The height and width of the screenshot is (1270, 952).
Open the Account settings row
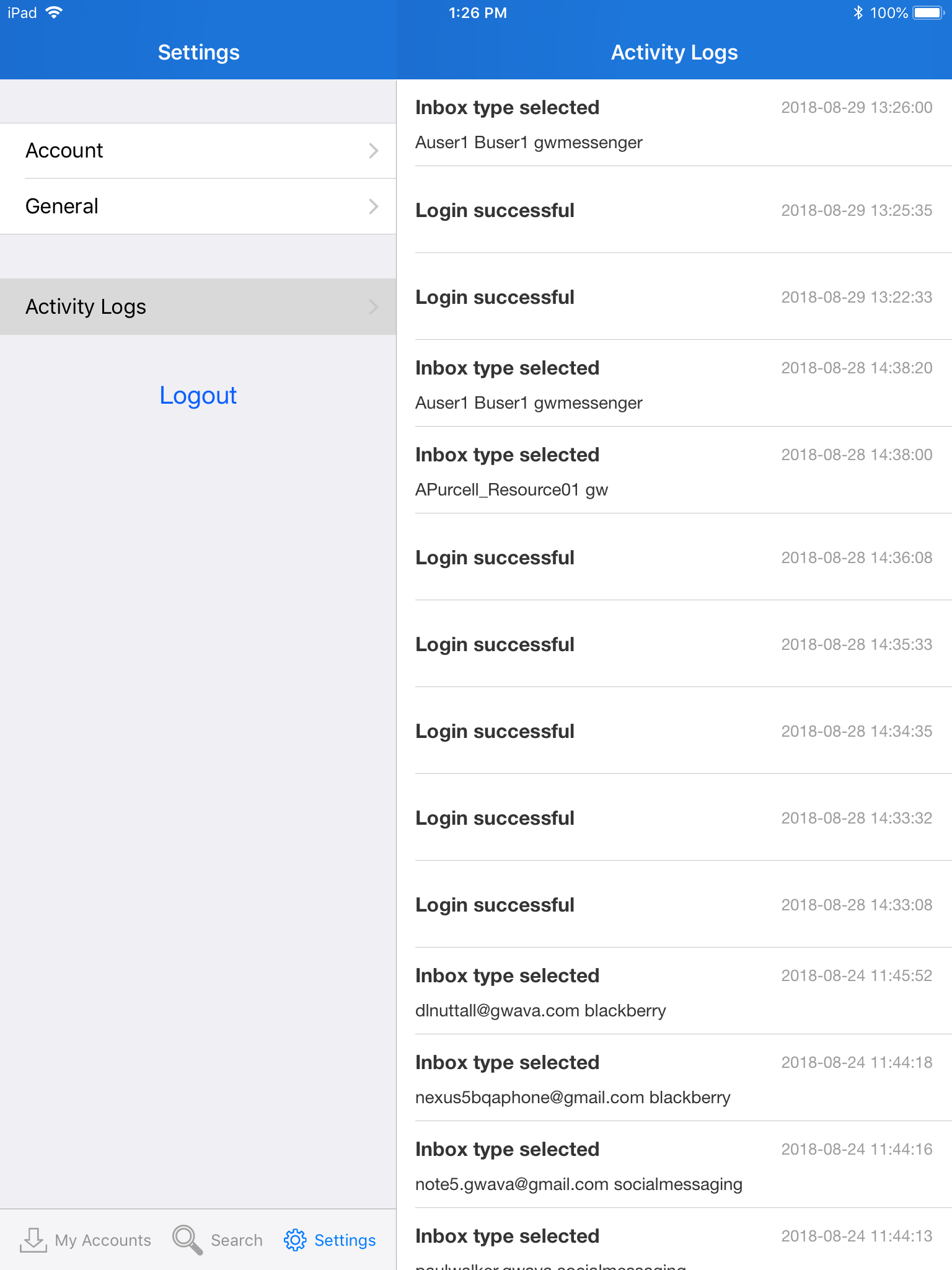tap(186, 151)
